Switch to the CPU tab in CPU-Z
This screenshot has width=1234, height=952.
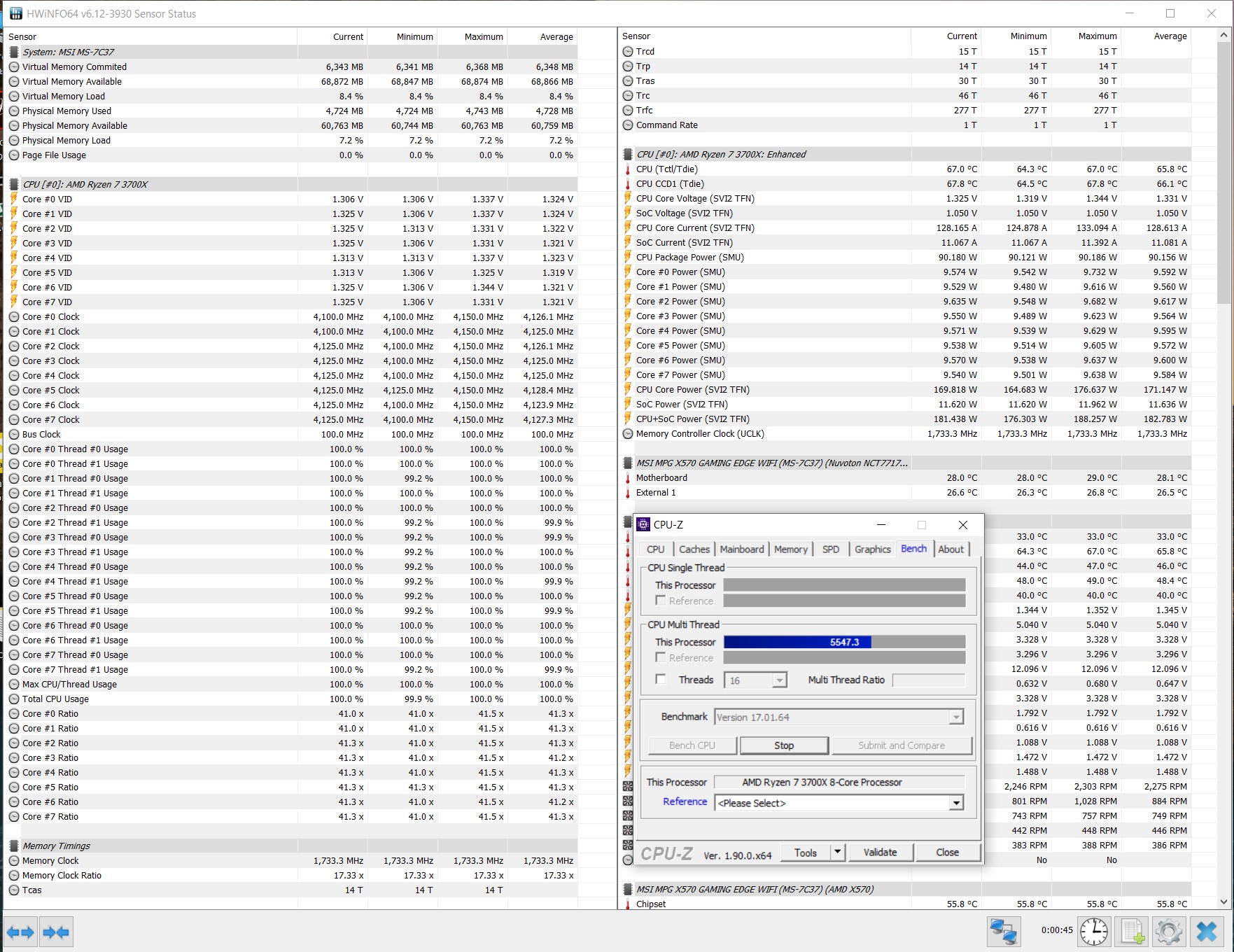click(656, 549)
